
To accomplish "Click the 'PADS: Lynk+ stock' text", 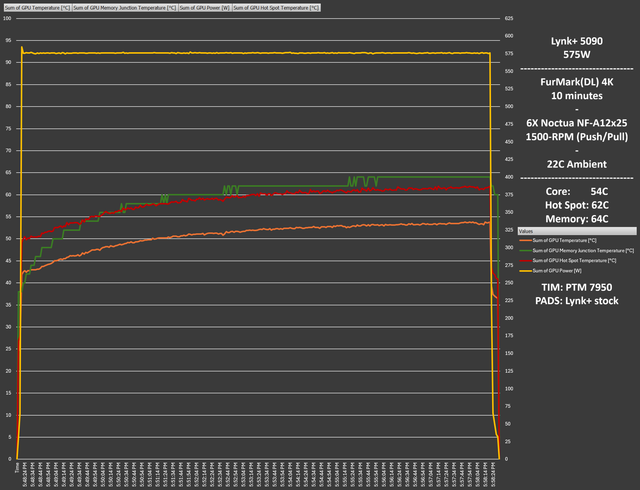I will click(577, 301).
